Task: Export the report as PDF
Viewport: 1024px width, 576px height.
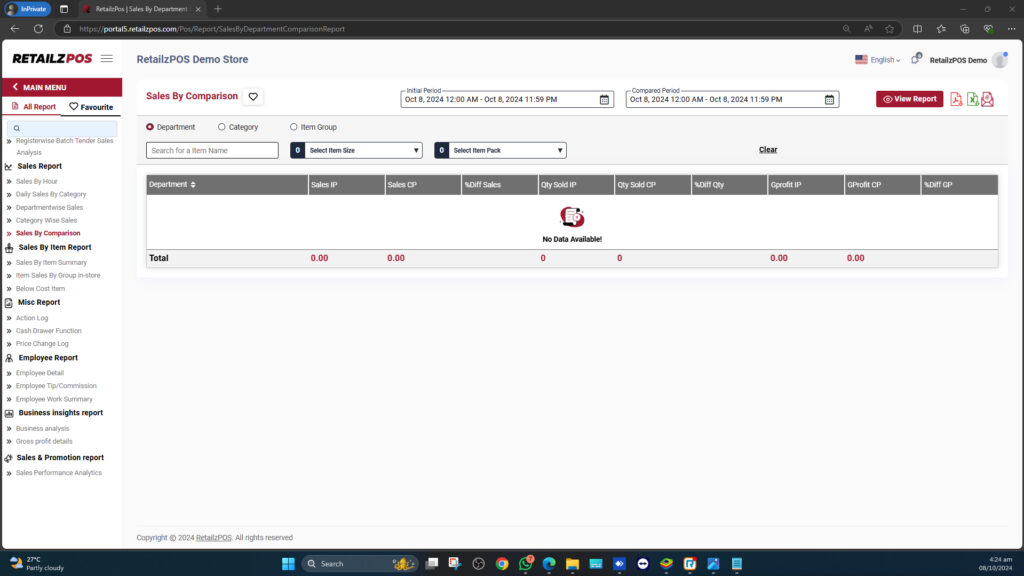Action: pyautogui.click(x=956, y=99)
